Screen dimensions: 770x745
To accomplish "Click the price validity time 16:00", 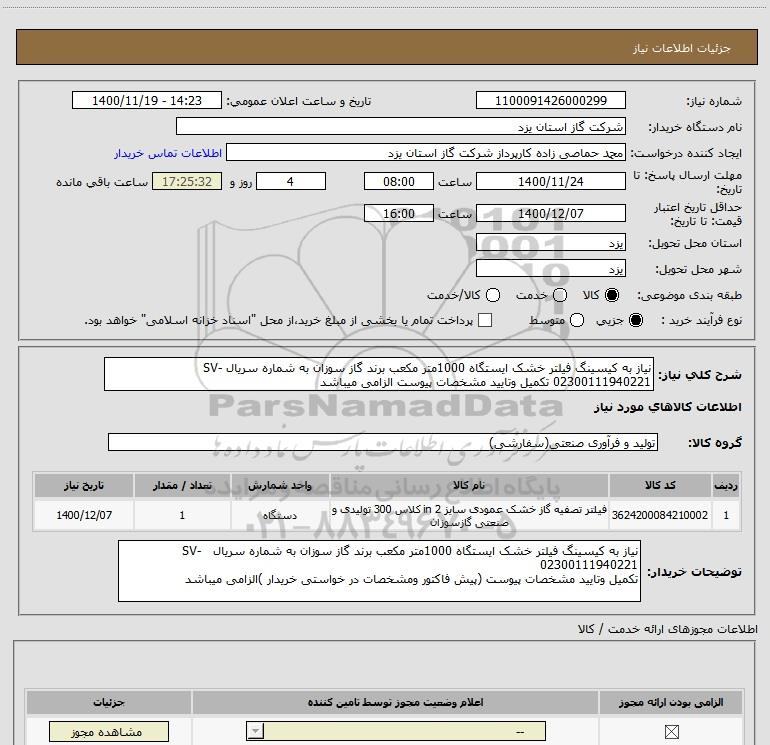I will 399,213.
